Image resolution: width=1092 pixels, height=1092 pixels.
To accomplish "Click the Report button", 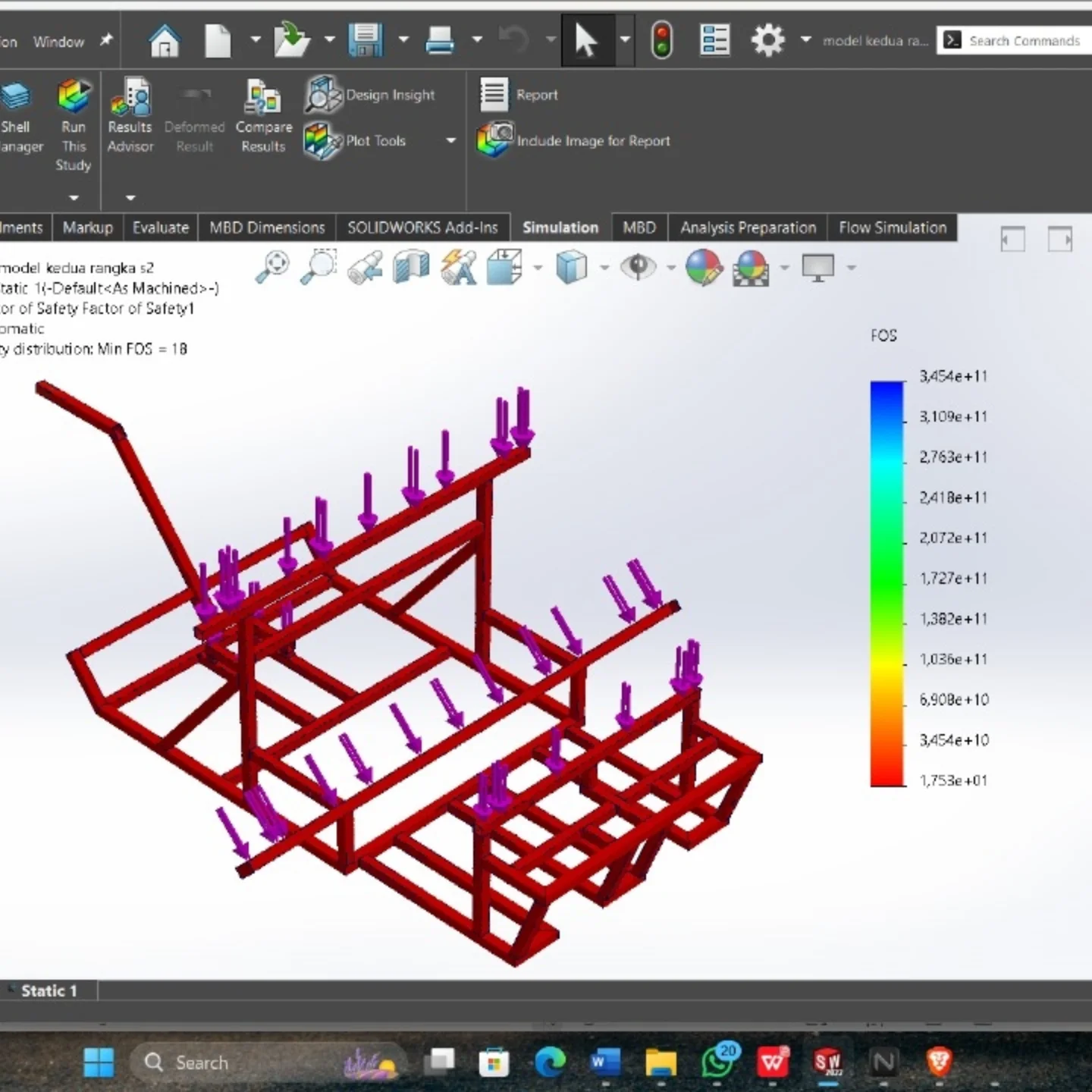I will (519, 95).
